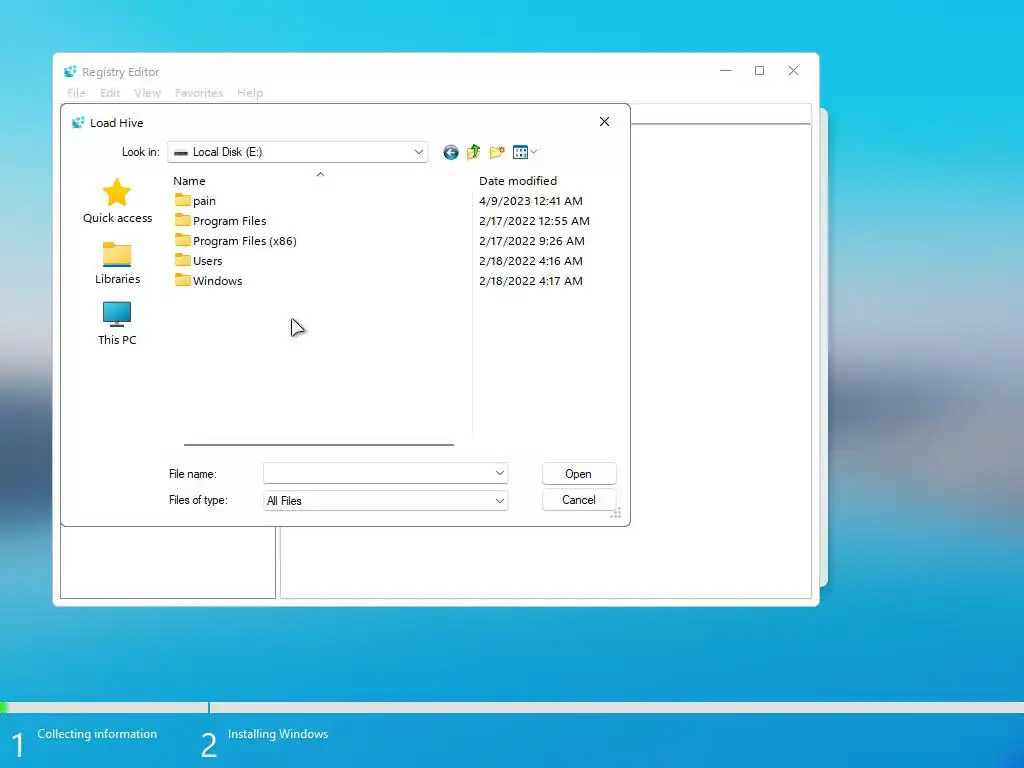Click the Registry Editor window icon
1024x768 pixels.
click(x=71, y=72)
